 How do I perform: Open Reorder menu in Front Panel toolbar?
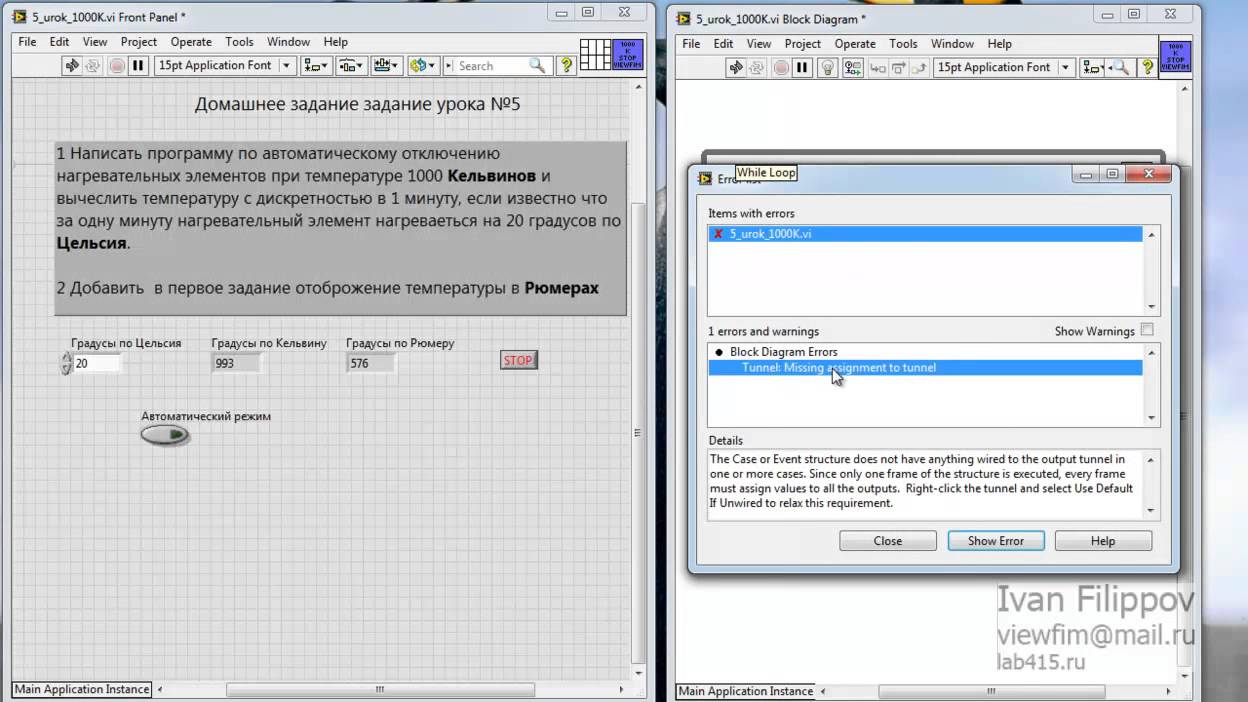[x=423, y=66]
